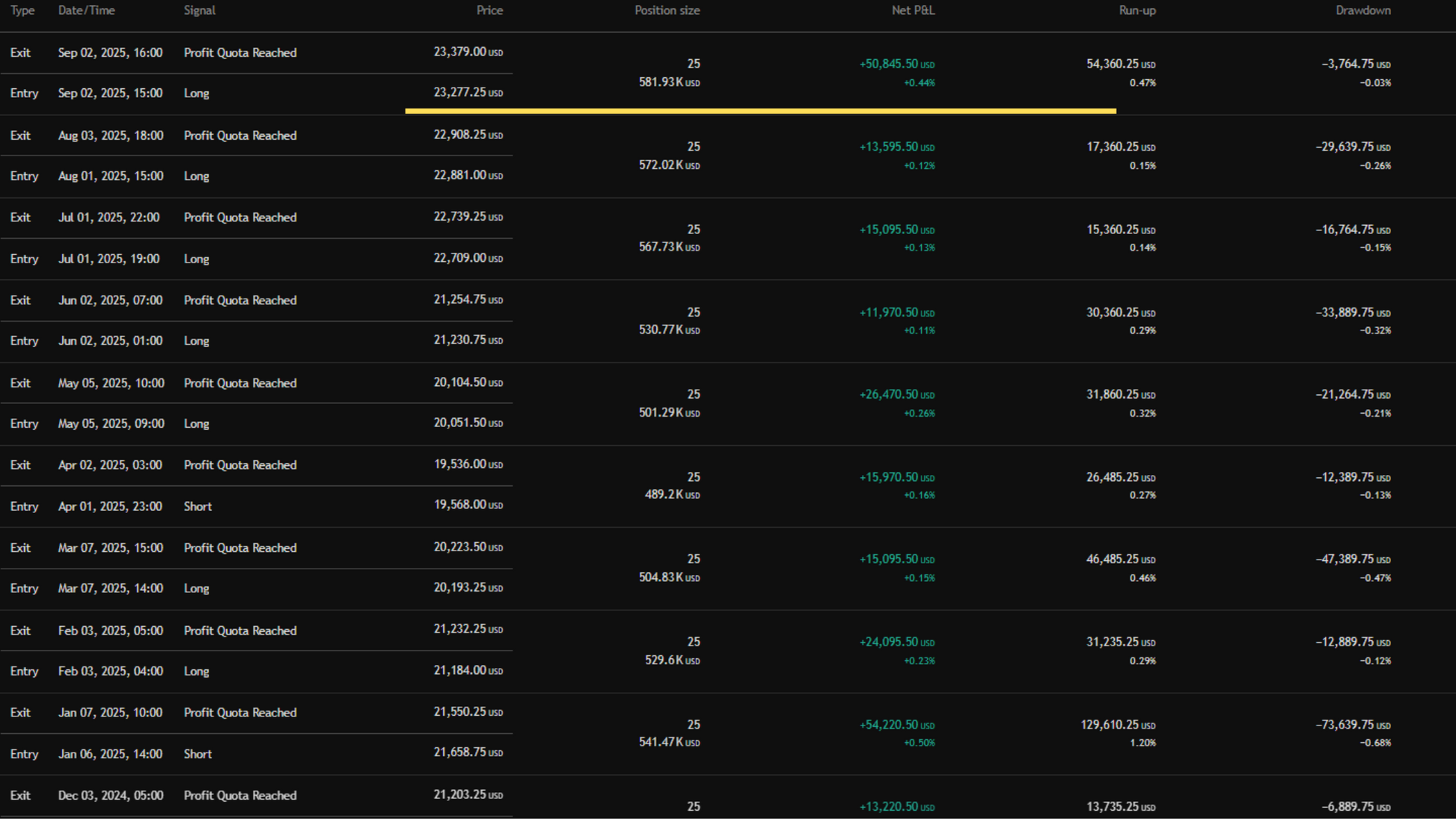The width and height of the screenshot is (1456, 819).
Task: Click the Run-up column header
Action: coord(1137,10)
